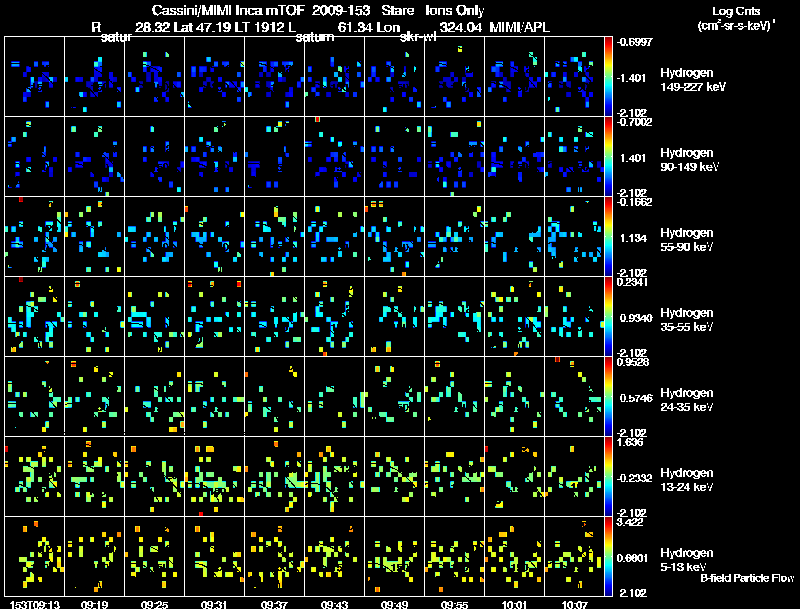Image resolution: width=800 pixels, height=609 pixels.
Task: Click the '09:31' time axis label
Action: pyautogui.click(x=214, y=604)
